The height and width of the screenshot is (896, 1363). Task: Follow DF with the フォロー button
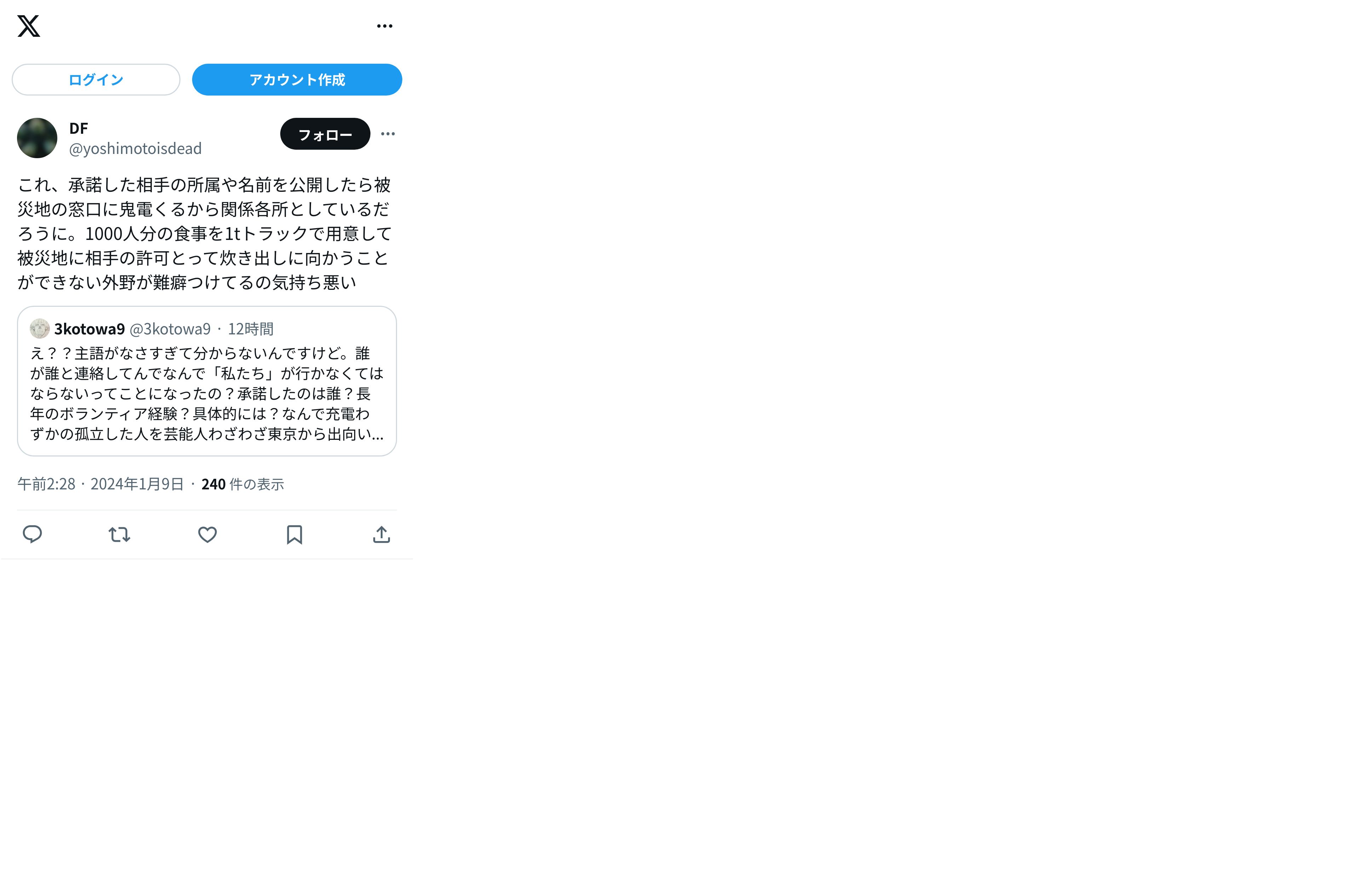pyautogui.click(x=325, y=134)
